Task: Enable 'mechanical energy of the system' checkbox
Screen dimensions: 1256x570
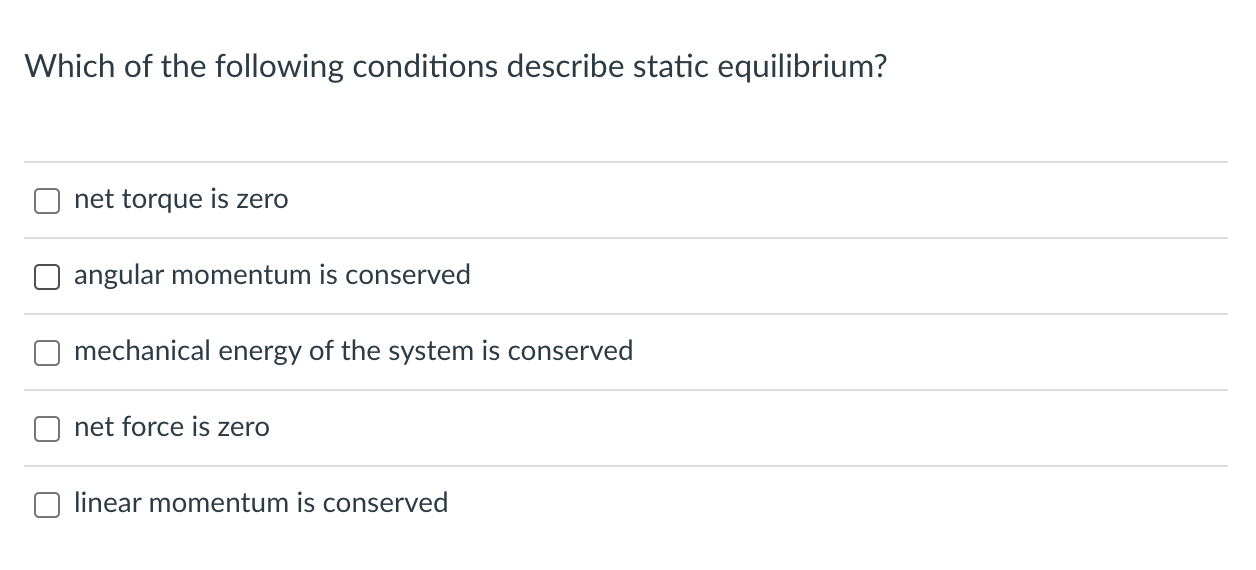Action: point(48,353)
